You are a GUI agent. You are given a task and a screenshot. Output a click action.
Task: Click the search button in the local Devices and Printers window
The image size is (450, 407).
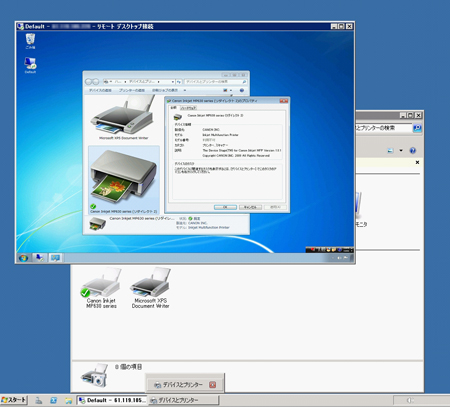point(417,128)
